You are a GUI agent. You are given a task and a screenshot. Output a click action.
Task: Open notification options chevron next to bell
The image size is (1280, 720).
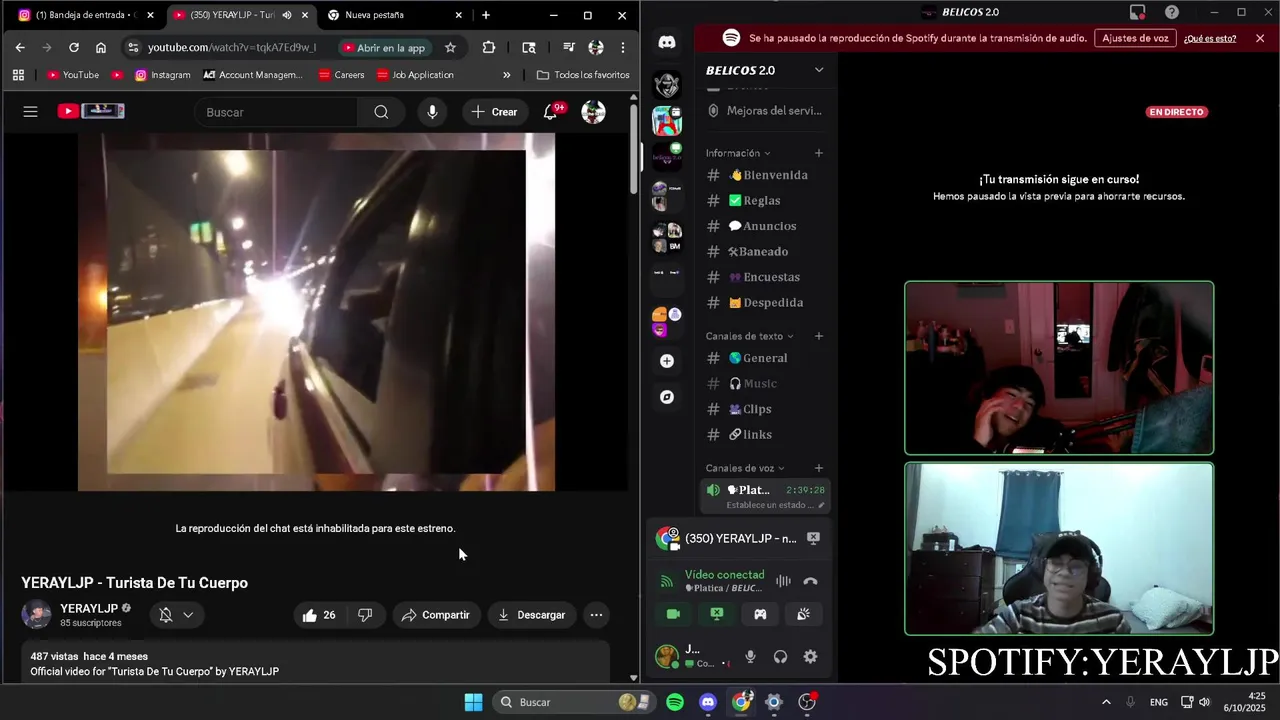click(188, 615)
